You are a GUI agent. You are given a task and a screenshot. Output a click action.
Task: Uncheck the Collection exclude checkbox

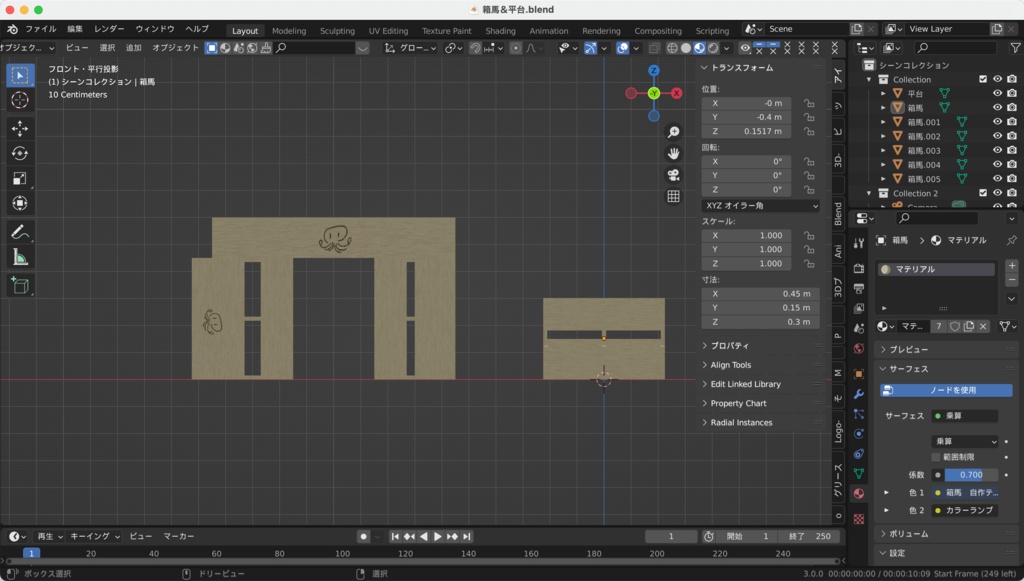983,79
